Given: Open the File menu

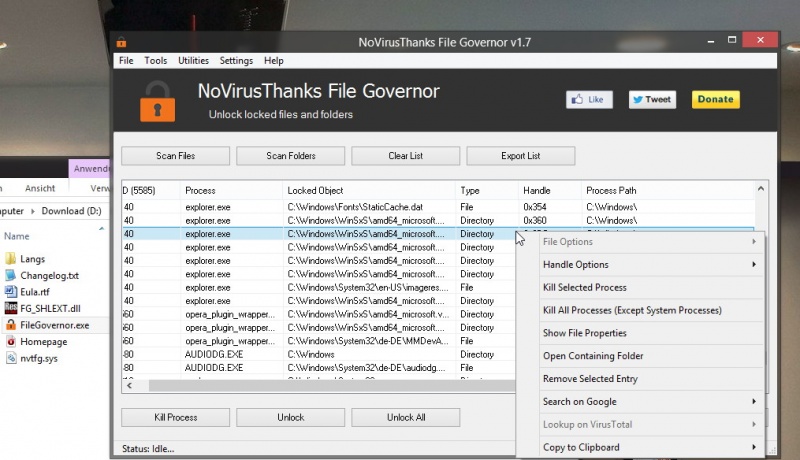Looking at the screenshot, I should (x=126, y=61).
